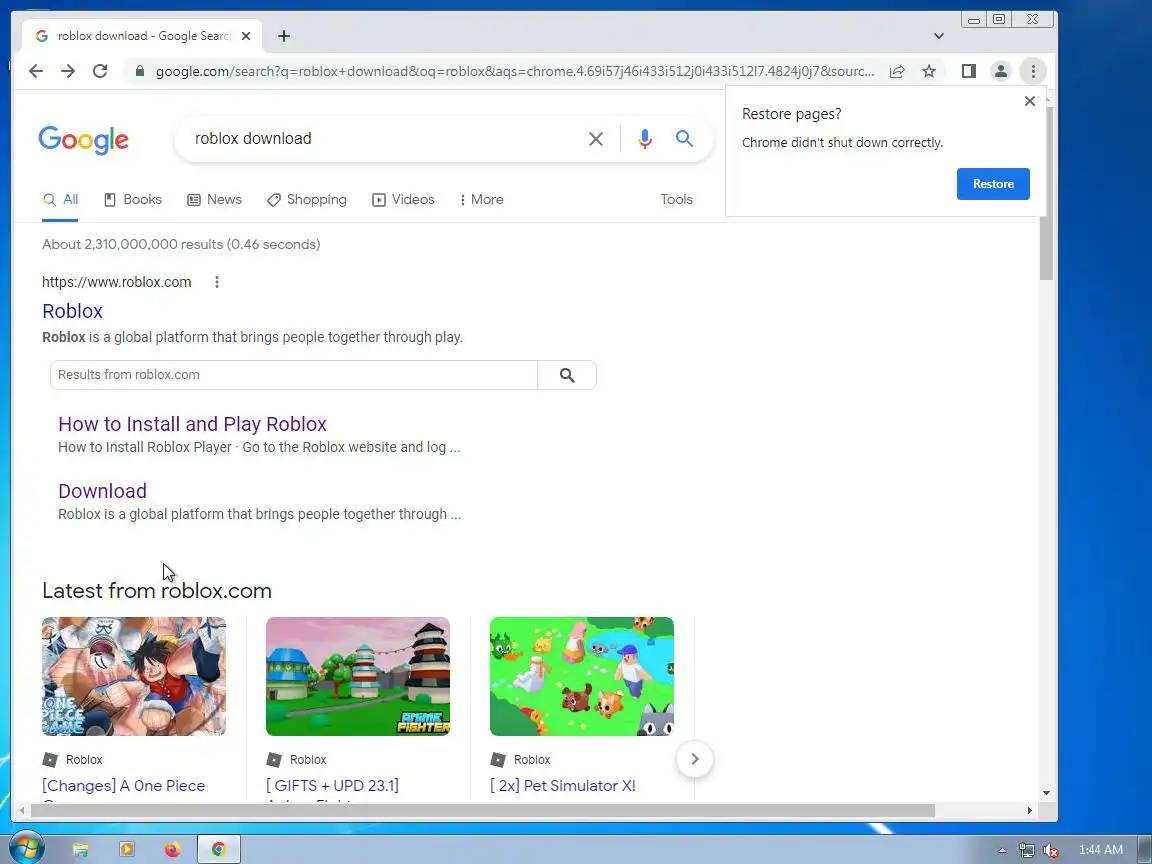Select Chrome in the taskbar

pyautogui.click(x=218, y=850)
